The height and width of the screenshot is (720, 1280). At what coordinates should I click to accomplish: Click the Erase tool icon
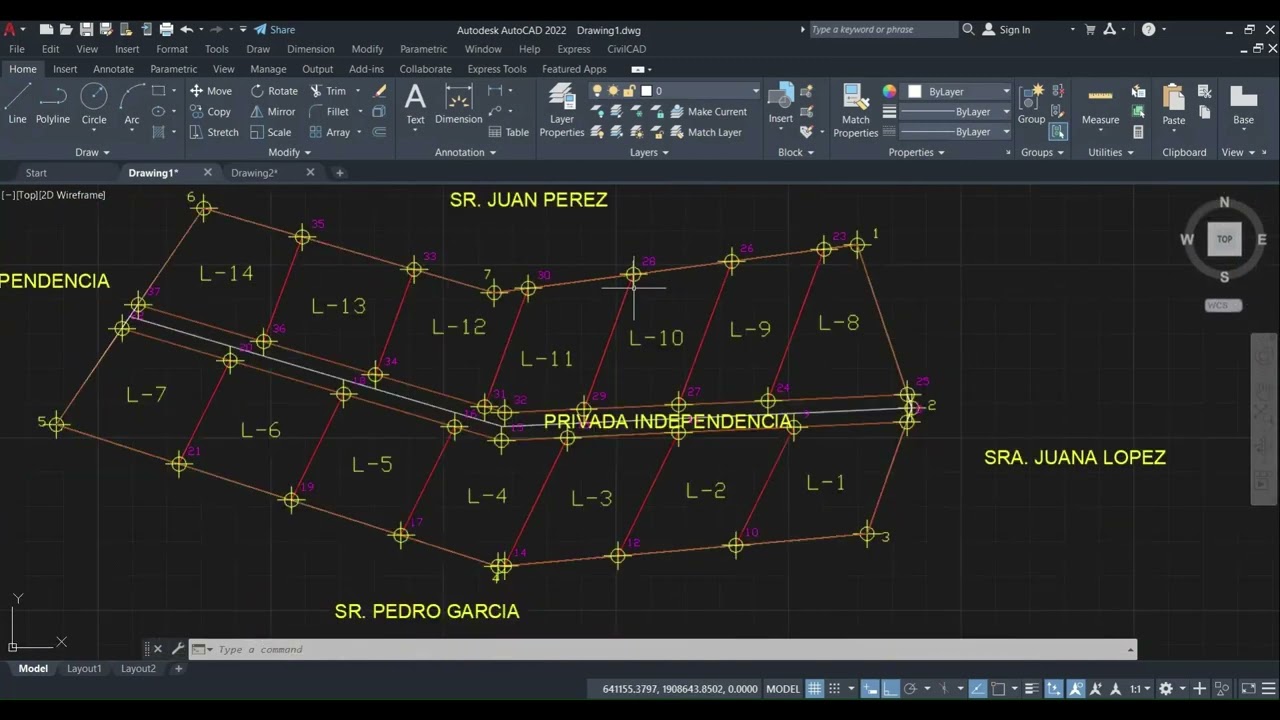click(380, 90)
